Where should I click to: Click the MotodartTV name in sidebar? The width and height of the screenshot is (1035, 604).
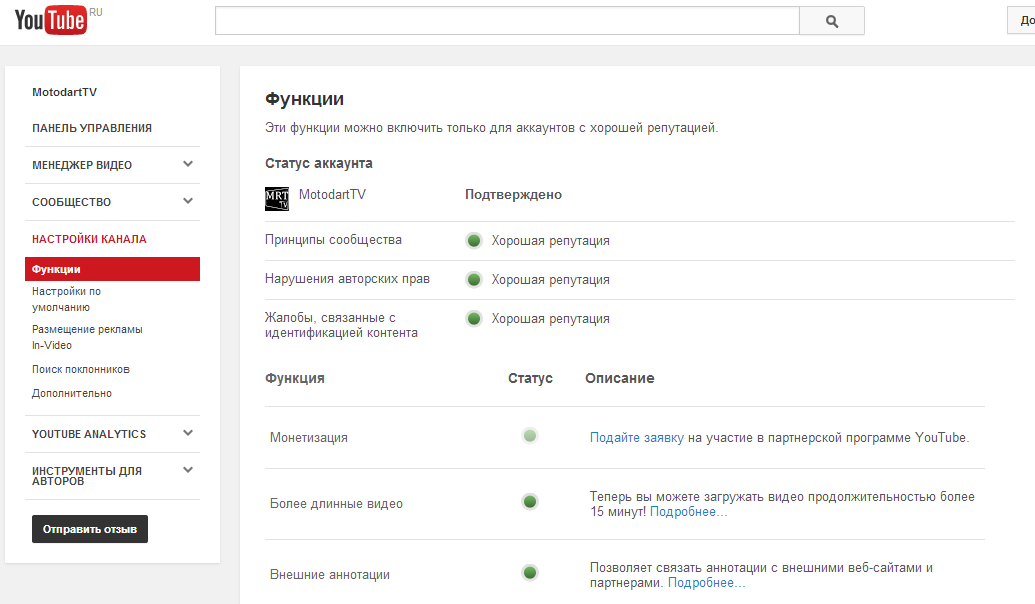pos(65,92)
